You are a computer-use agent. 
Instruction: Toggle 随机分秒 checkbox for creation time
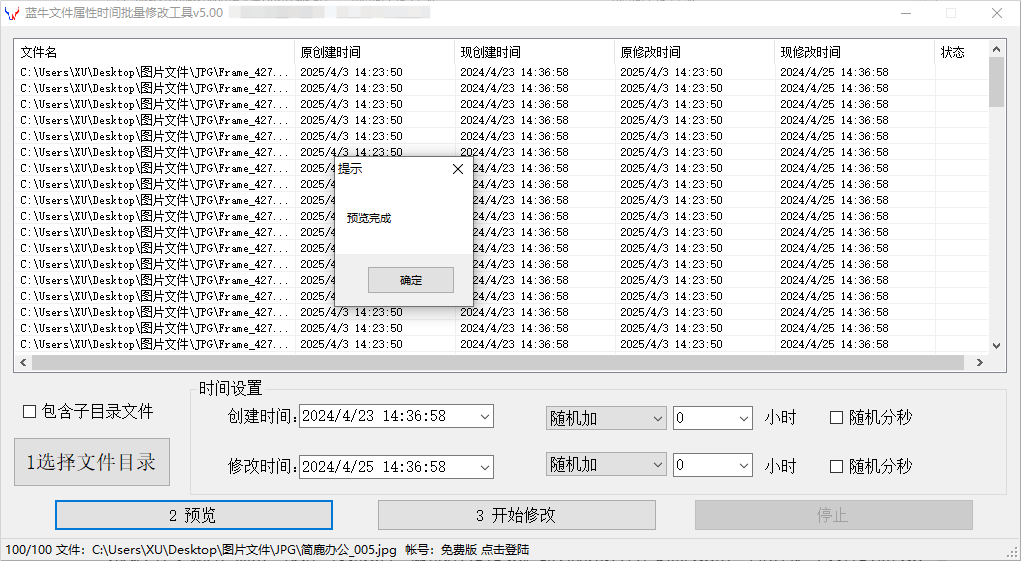point(837,417)
